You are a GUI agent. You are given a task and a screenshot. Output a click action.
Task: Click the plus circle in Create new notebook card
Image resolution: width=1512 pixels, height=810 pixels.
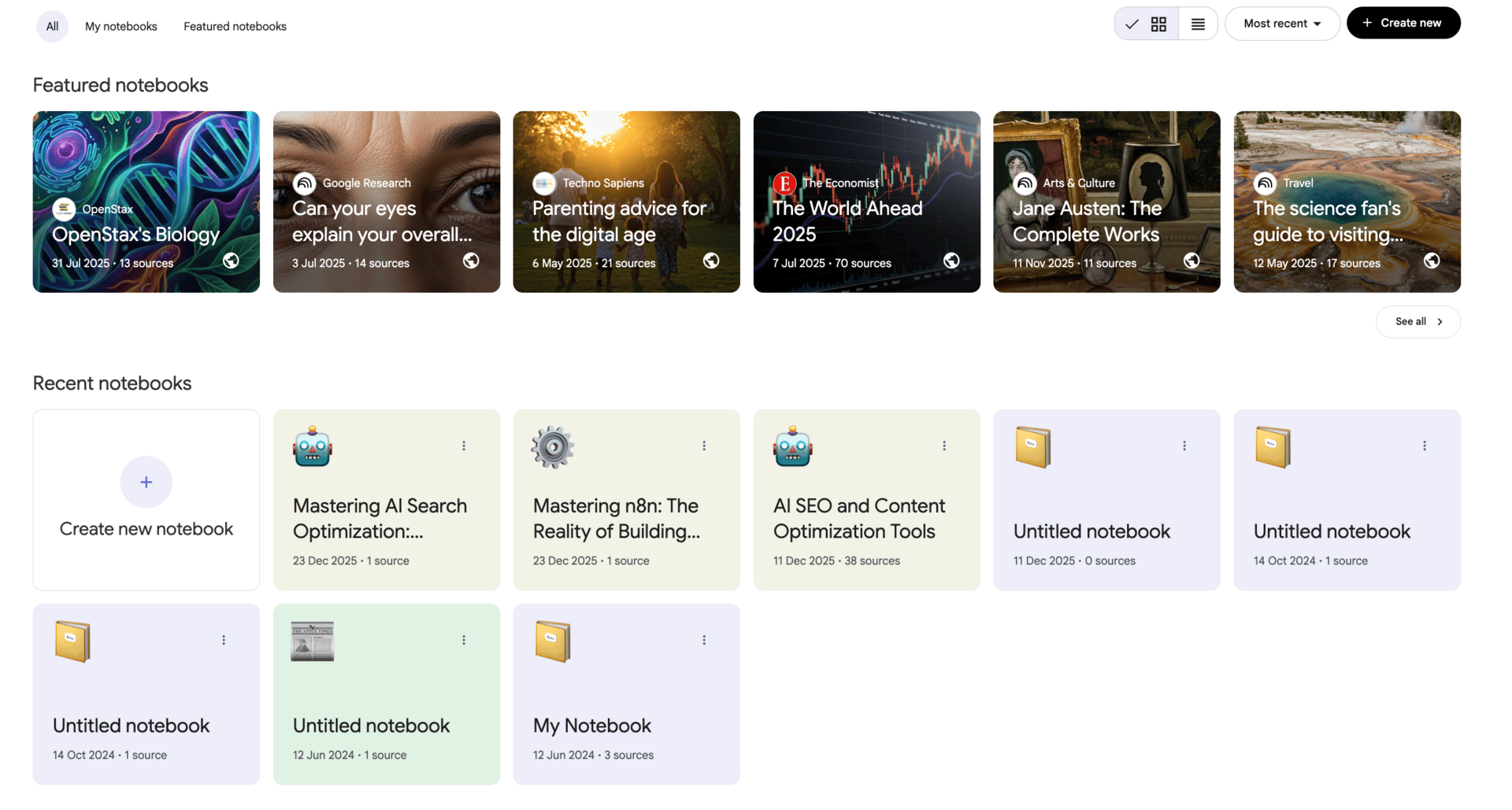[x=146, y=482]
